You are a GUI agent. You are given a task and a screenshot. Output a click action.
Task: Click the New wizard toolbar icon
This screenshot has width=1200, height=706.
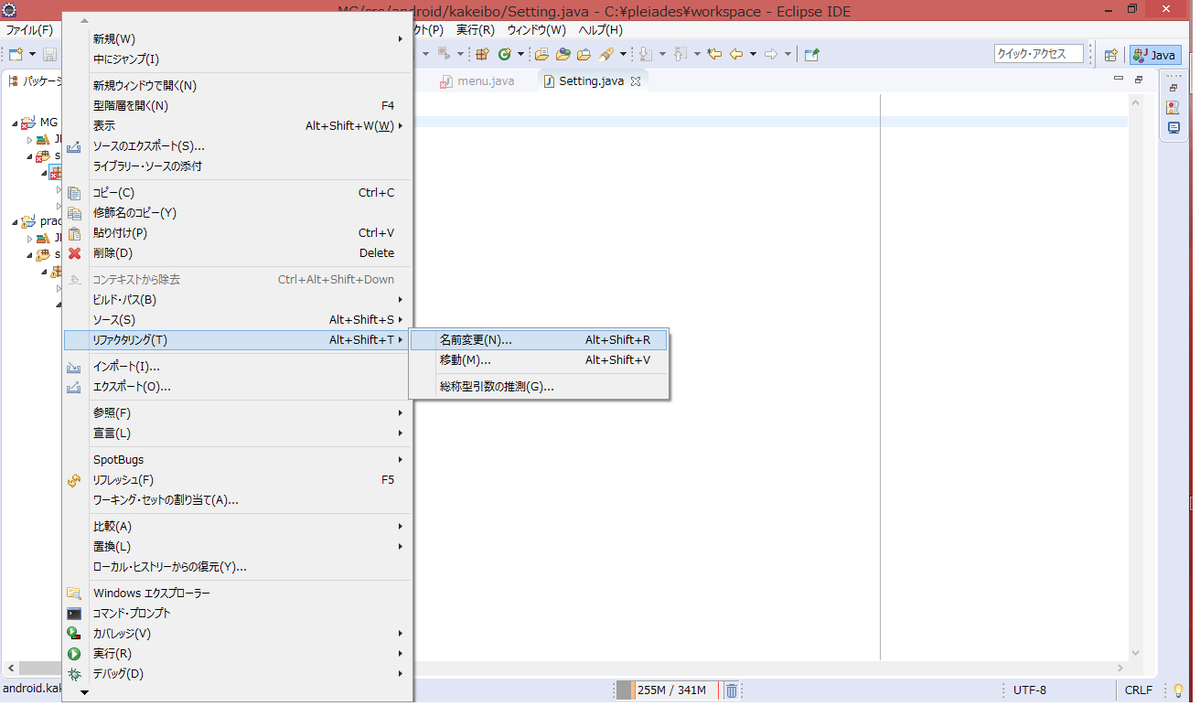(15, 54)
